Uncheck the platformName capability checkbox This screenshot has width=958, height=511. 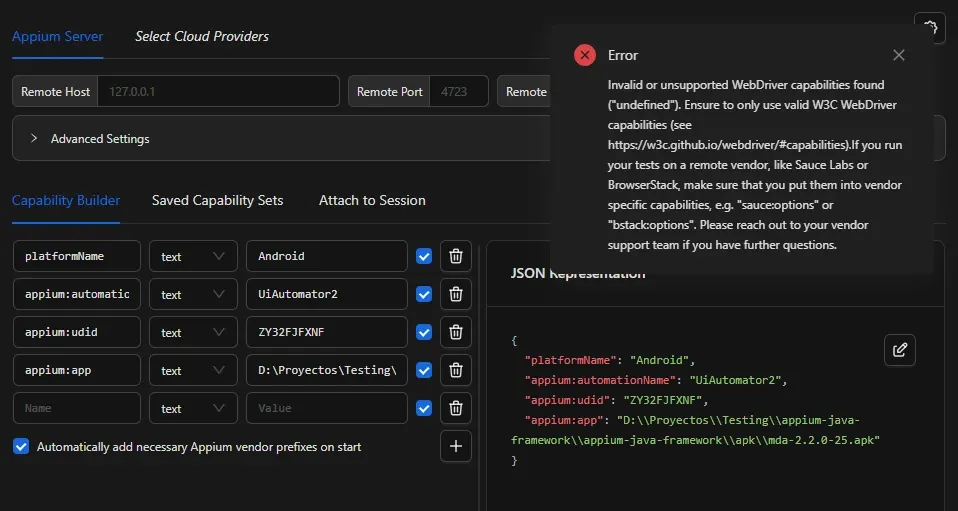click(424, 256)
